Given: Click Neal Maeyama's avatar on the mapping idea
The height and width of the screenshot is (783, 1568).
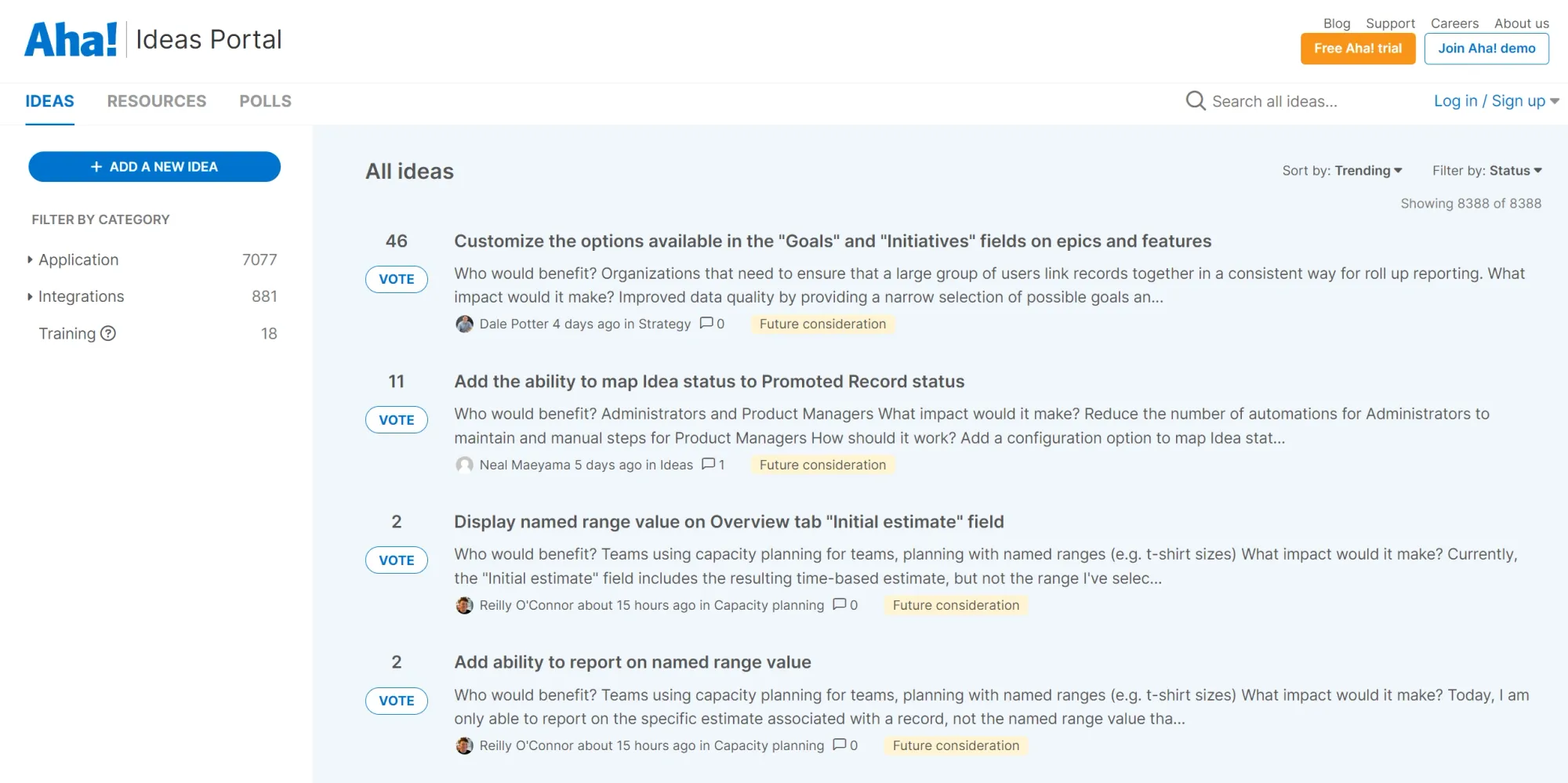Looking at the screenshot, I should 464,464.
